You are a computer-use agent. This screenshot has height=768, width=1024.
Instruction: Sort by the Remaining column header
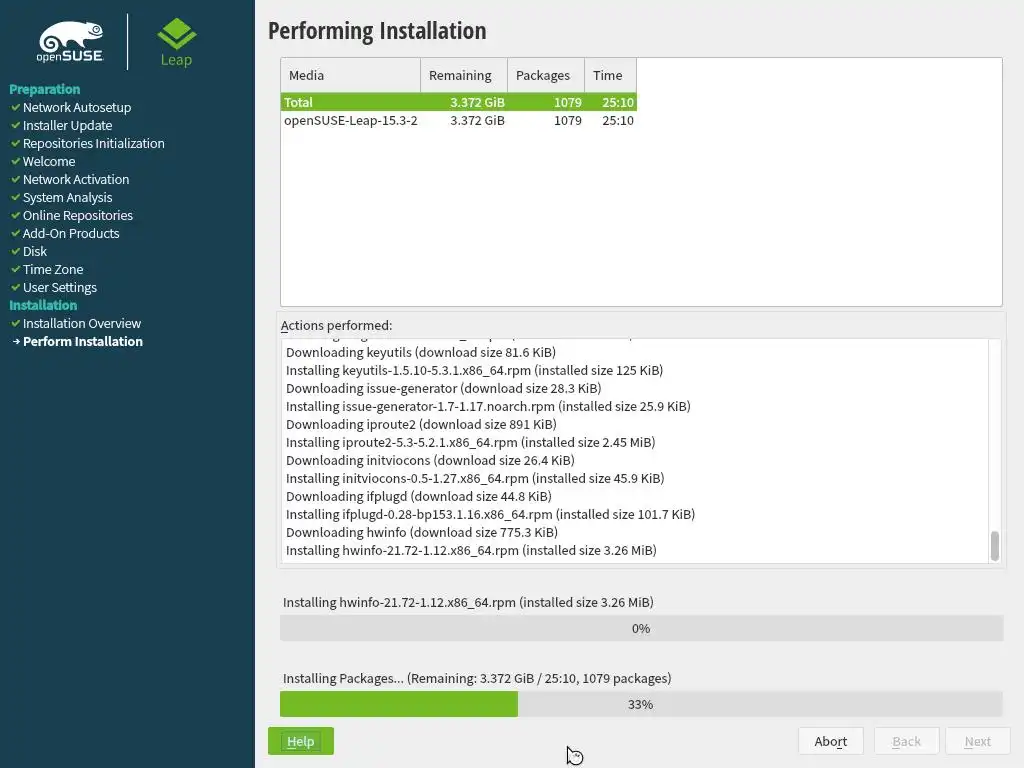[x=464, y=75]
